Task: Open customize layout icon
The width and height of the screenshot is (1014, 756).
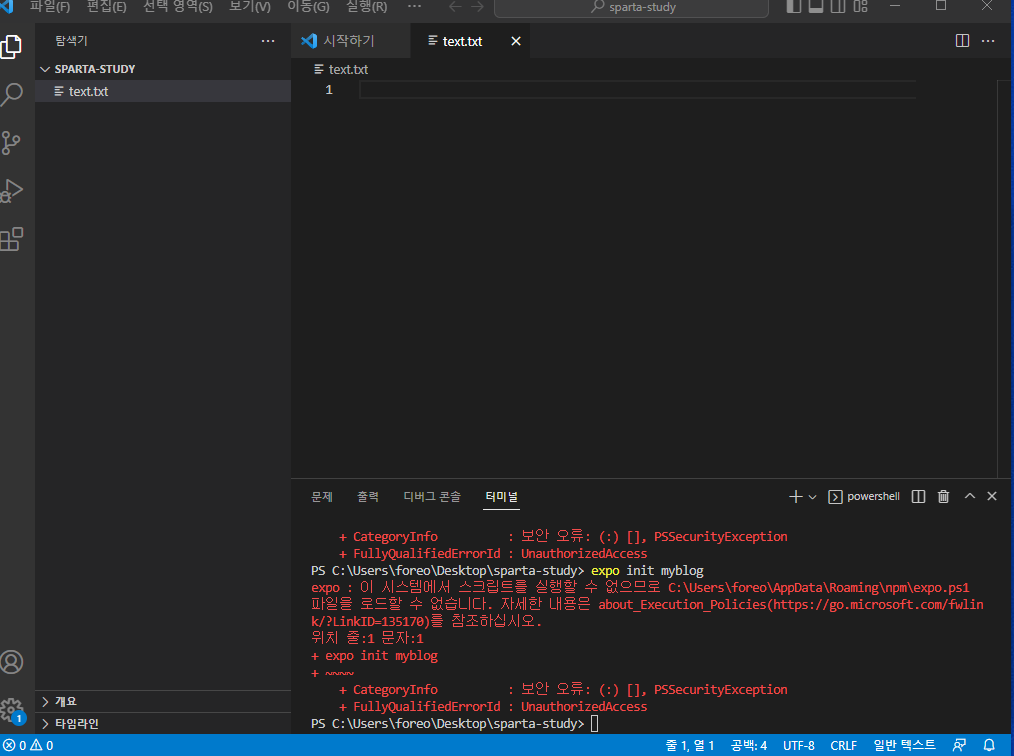Action: coord(861,6)
